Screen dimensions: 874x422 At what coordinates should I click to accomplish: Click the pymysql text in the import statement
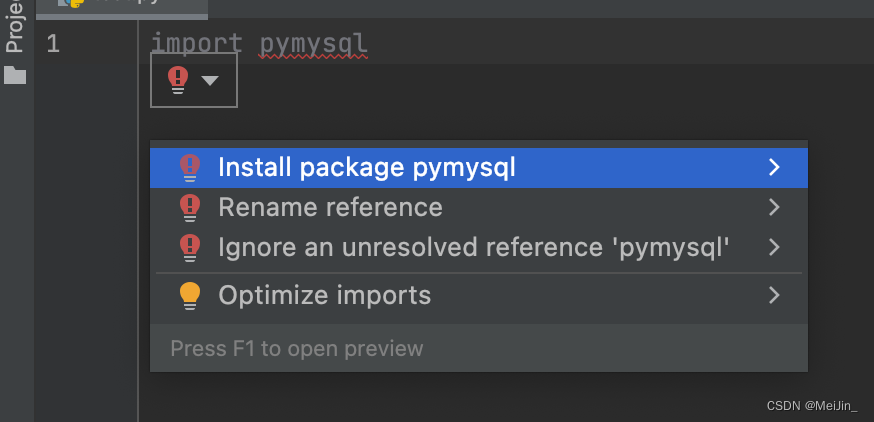[x=313, y=43]
